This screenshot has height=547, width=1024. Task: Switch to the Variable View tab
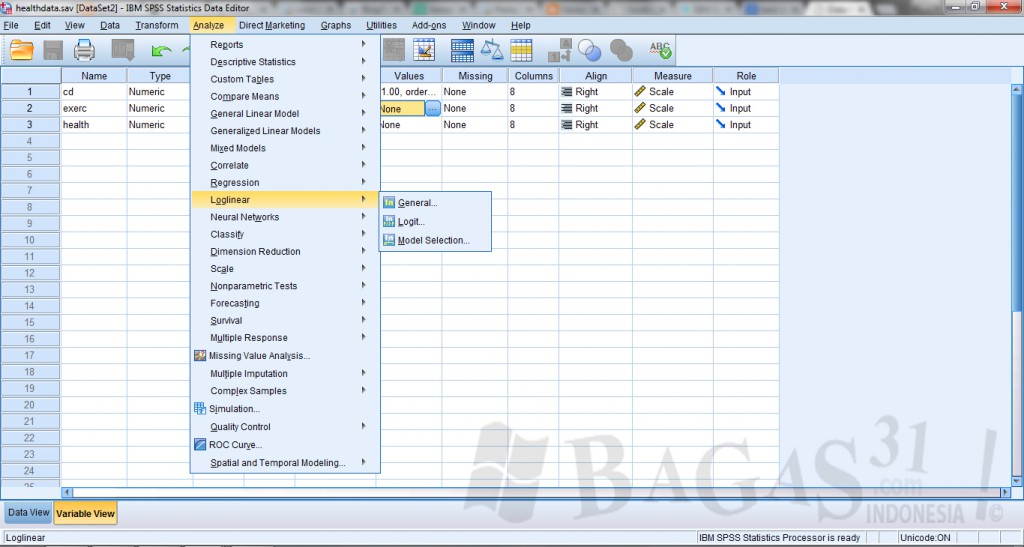(85, 513)
